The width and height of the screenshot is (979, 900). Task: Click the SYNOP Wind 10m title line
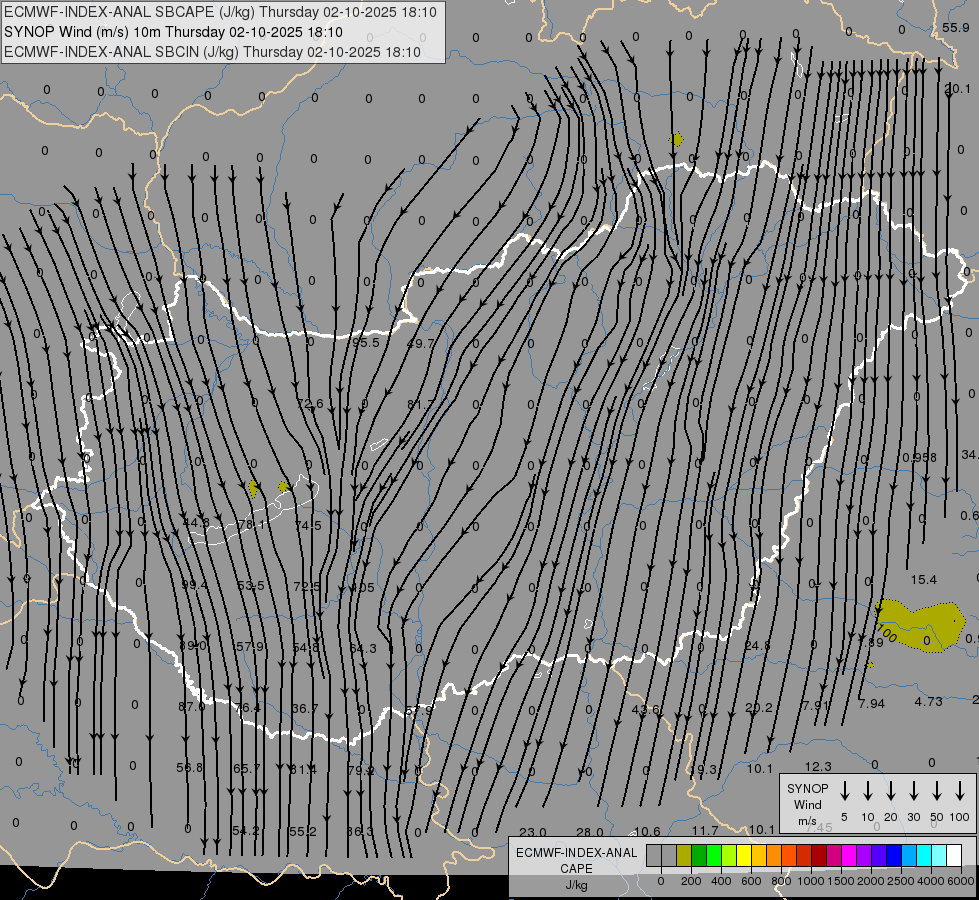173,32
